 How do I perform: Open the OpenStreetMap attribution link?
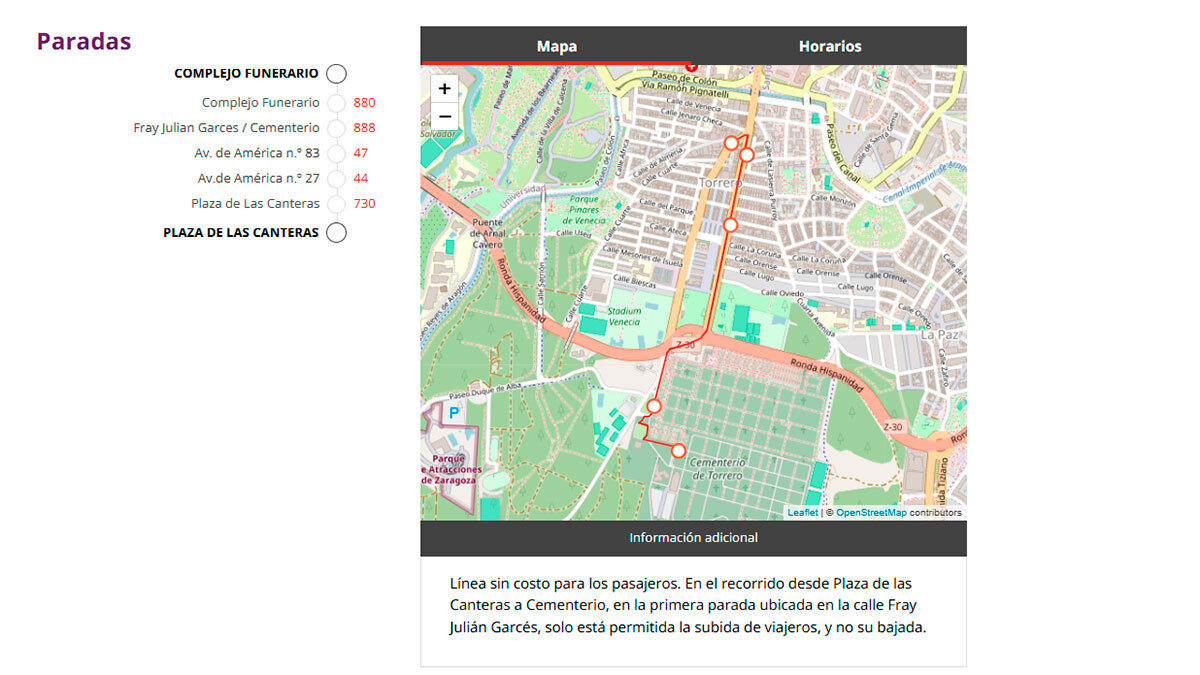pos(871,512)
